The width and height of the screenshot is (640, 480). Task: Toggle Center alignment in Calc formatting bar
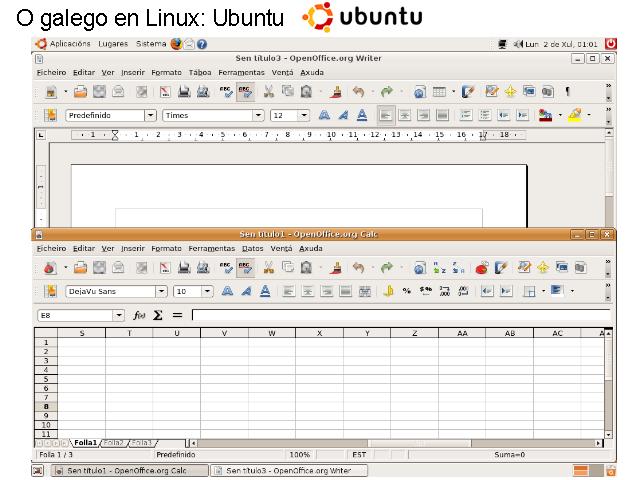[307, 292]
